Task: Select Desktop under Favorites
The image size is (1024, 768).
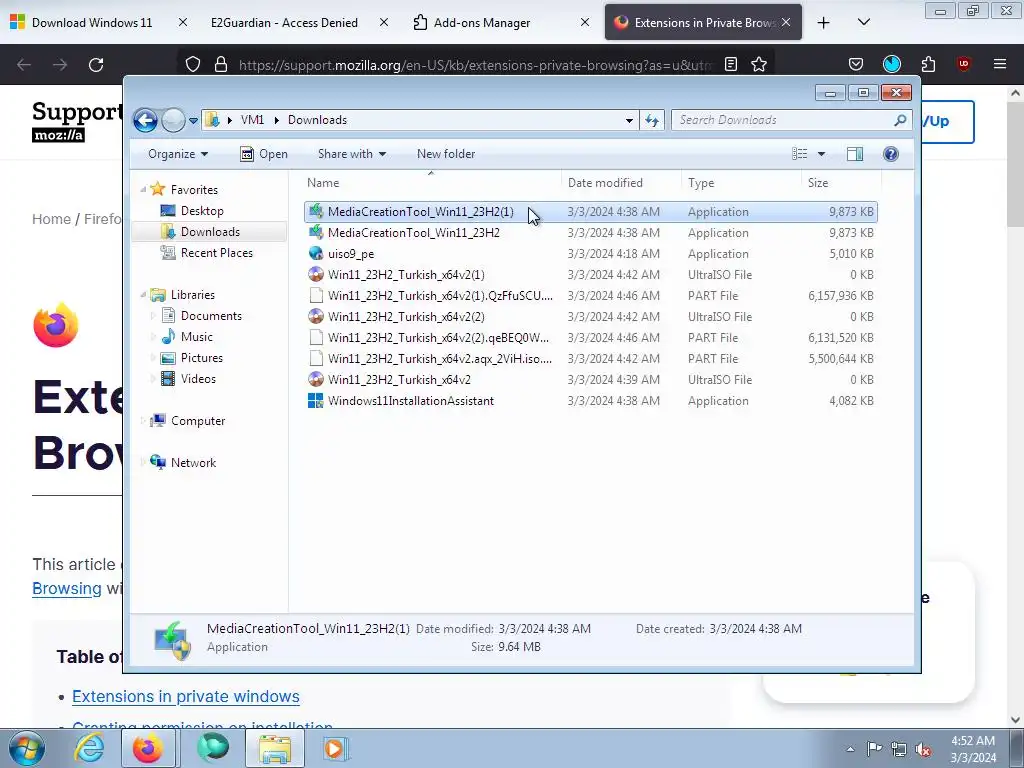Action: point(202,211)
